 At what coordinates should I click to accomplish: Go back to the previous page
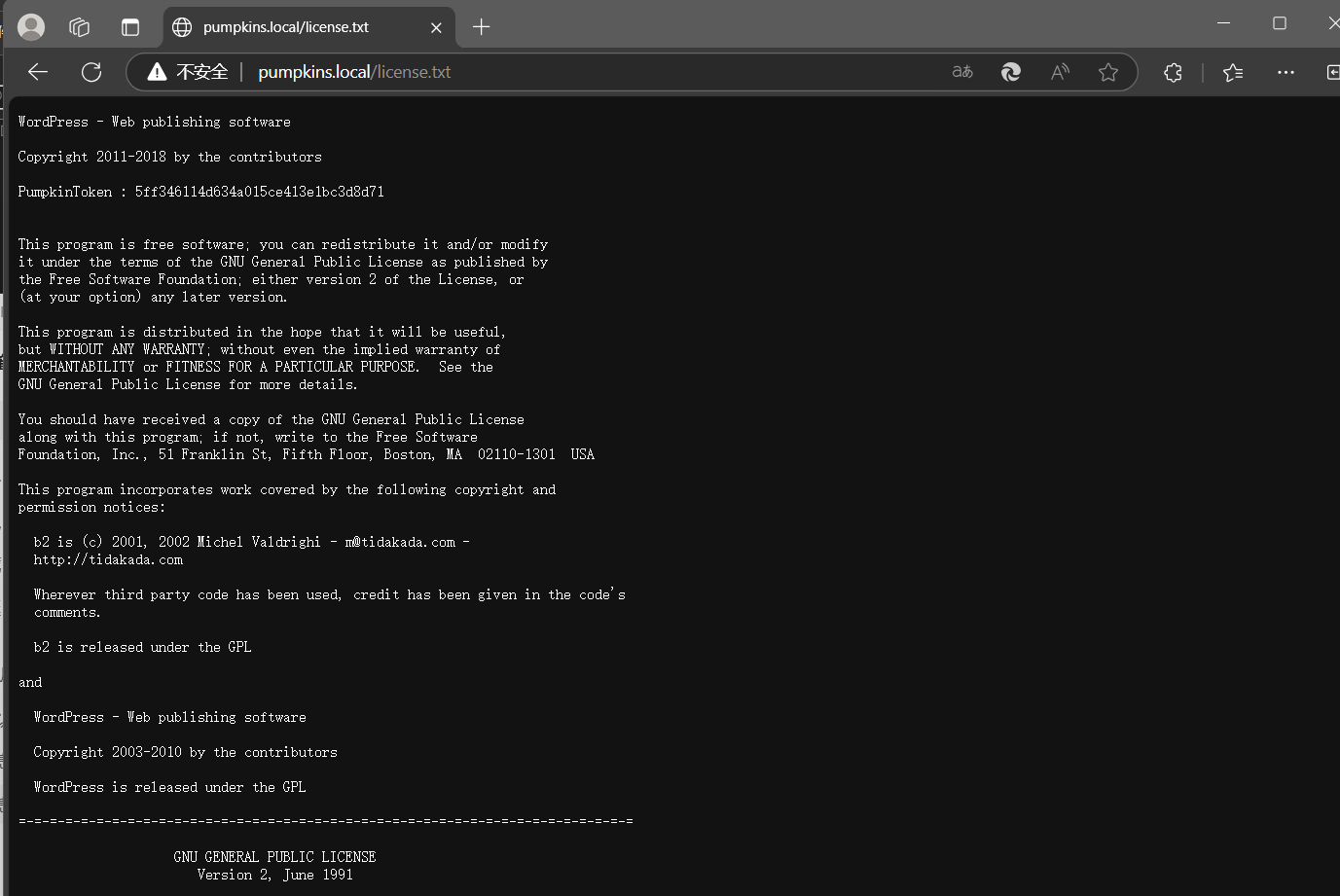click(38, 72)
